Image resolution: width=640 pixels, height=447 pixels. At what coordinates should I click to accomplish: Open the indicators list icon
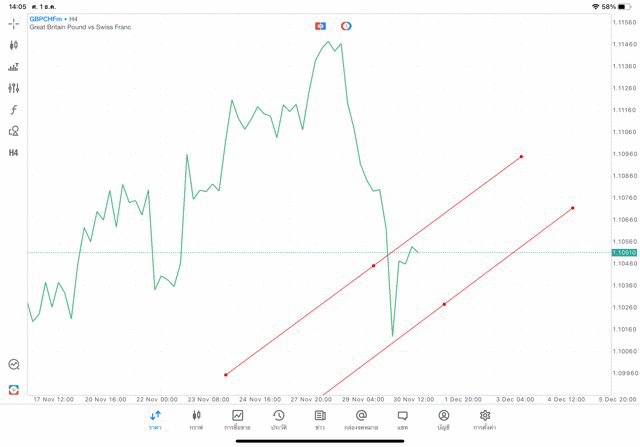tap(14, 67)
